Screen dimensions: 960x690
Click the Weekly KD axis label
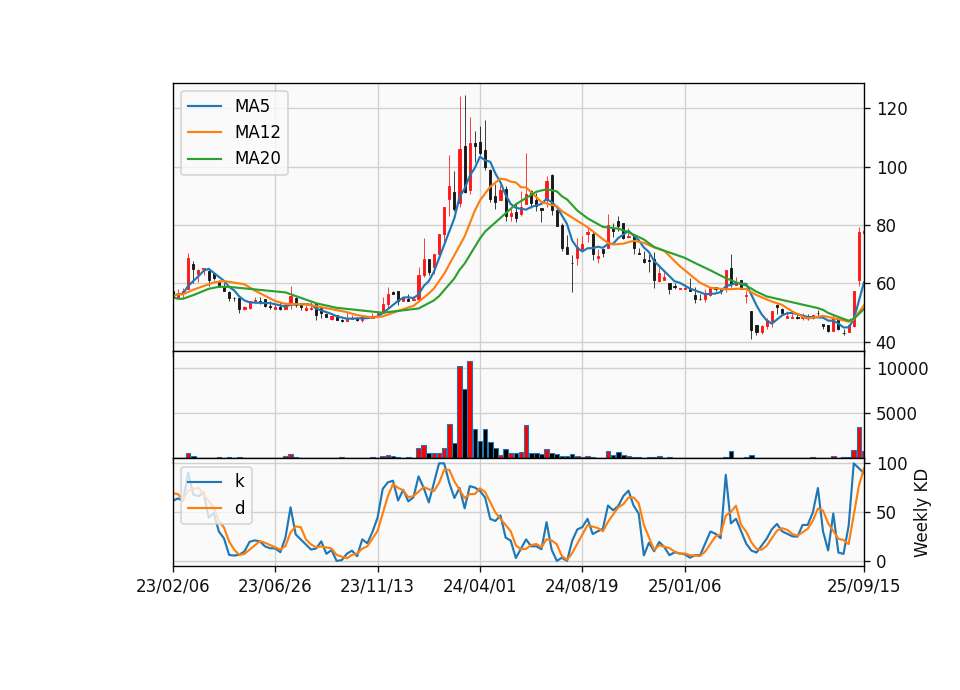click(921, 513)
